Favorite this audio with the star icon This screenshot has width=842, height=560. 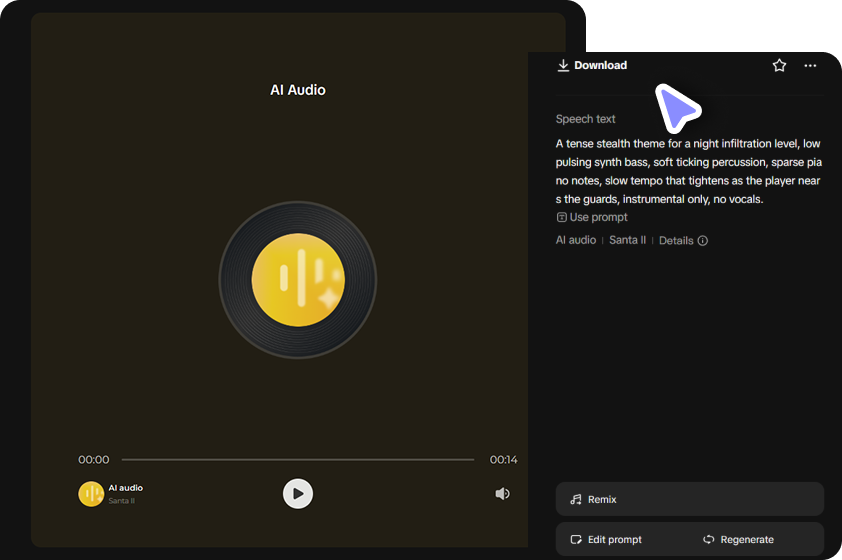pos(779,66)
